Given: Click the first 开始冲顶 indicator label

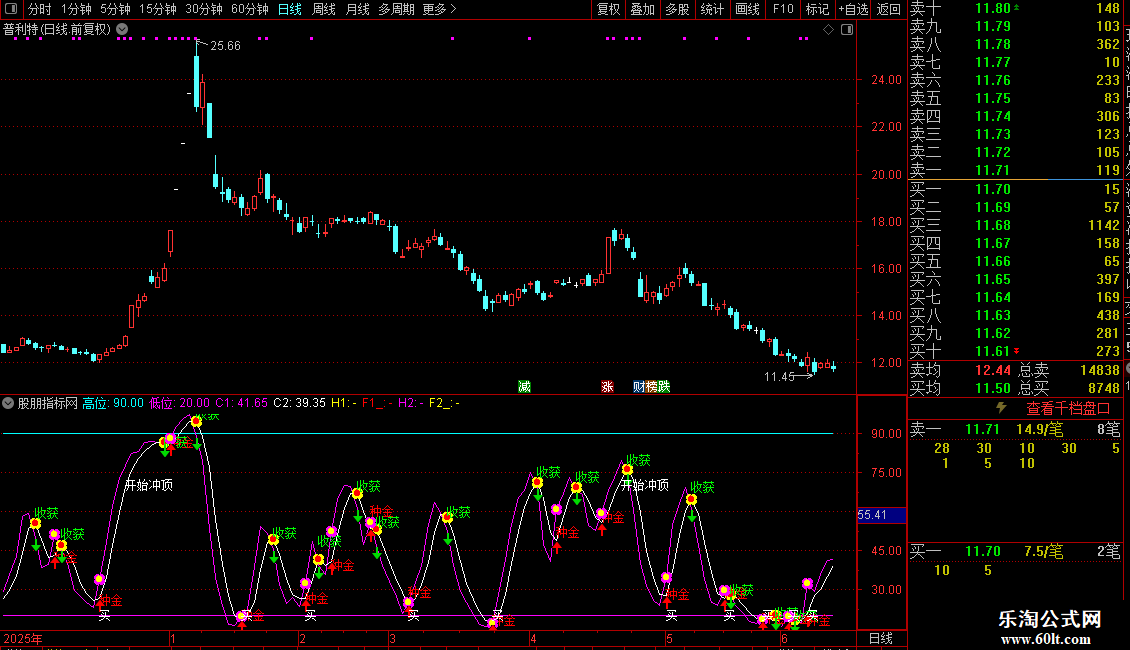Looking at the screenshot, I should (148, 485).
